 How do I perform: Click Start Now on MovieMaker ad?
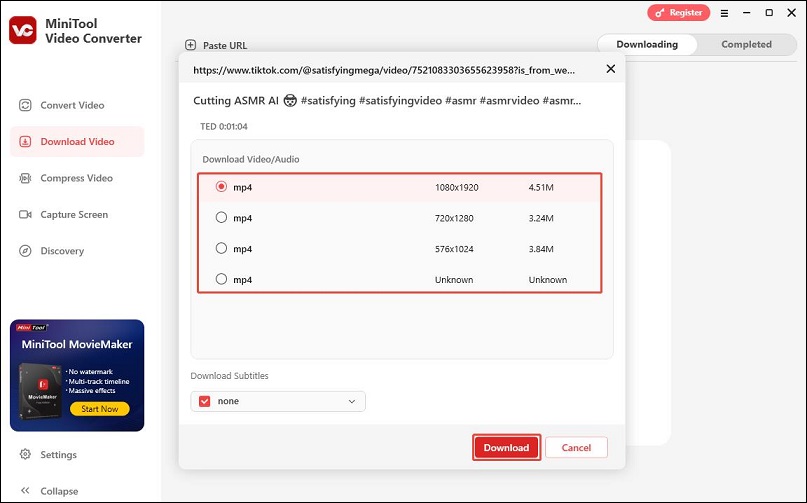tap(99, 409)
